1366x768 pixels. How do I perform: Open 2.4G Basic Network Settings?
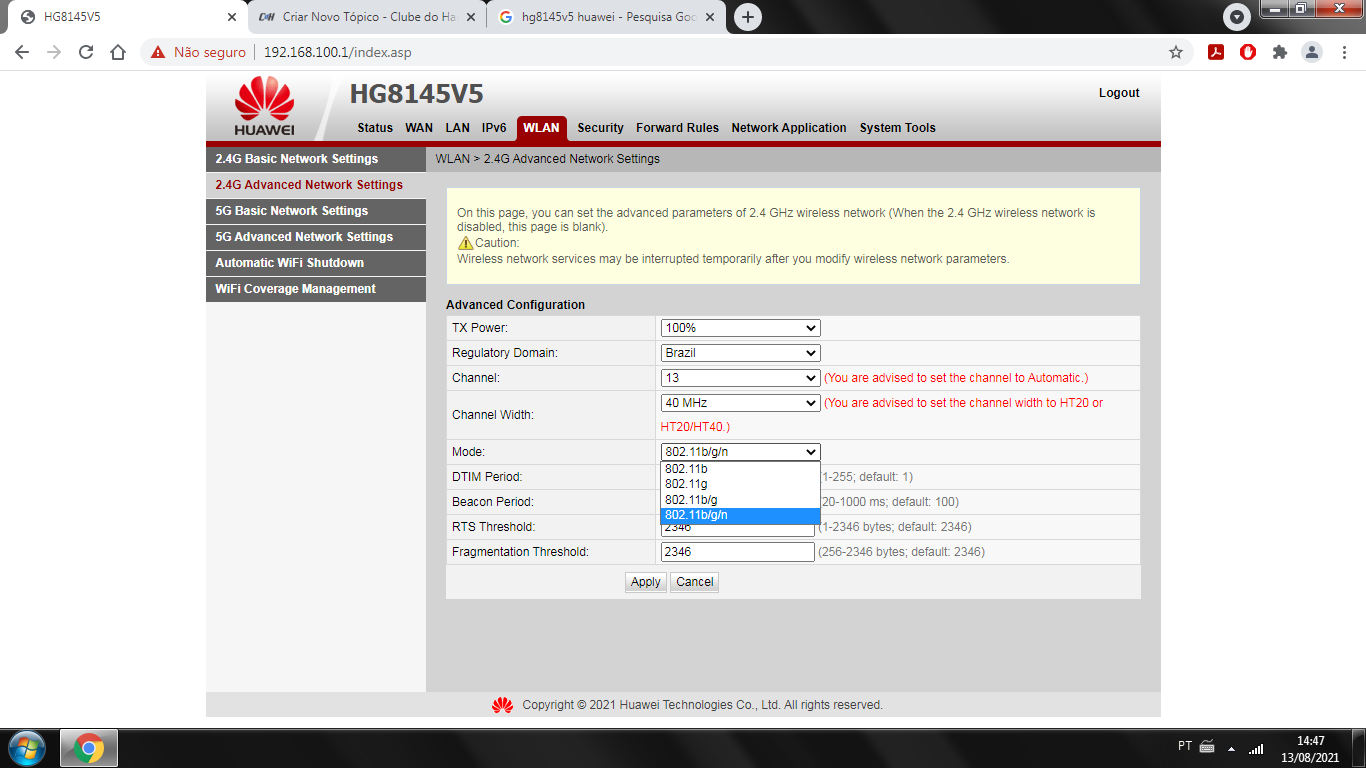tap(316, 159)
